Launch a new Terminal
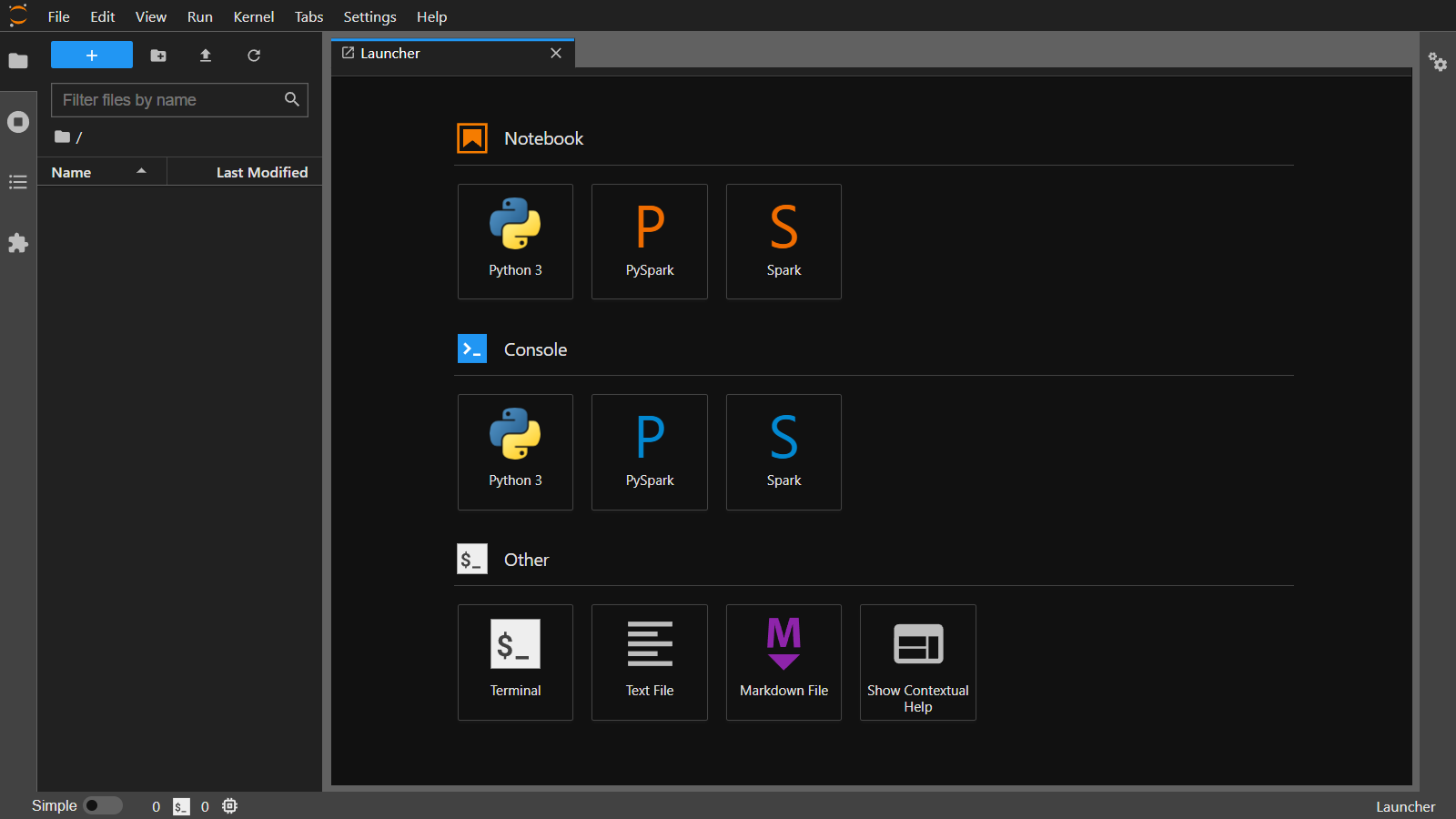This screenshot has height=819, width=1456. (x=515, y=662)
